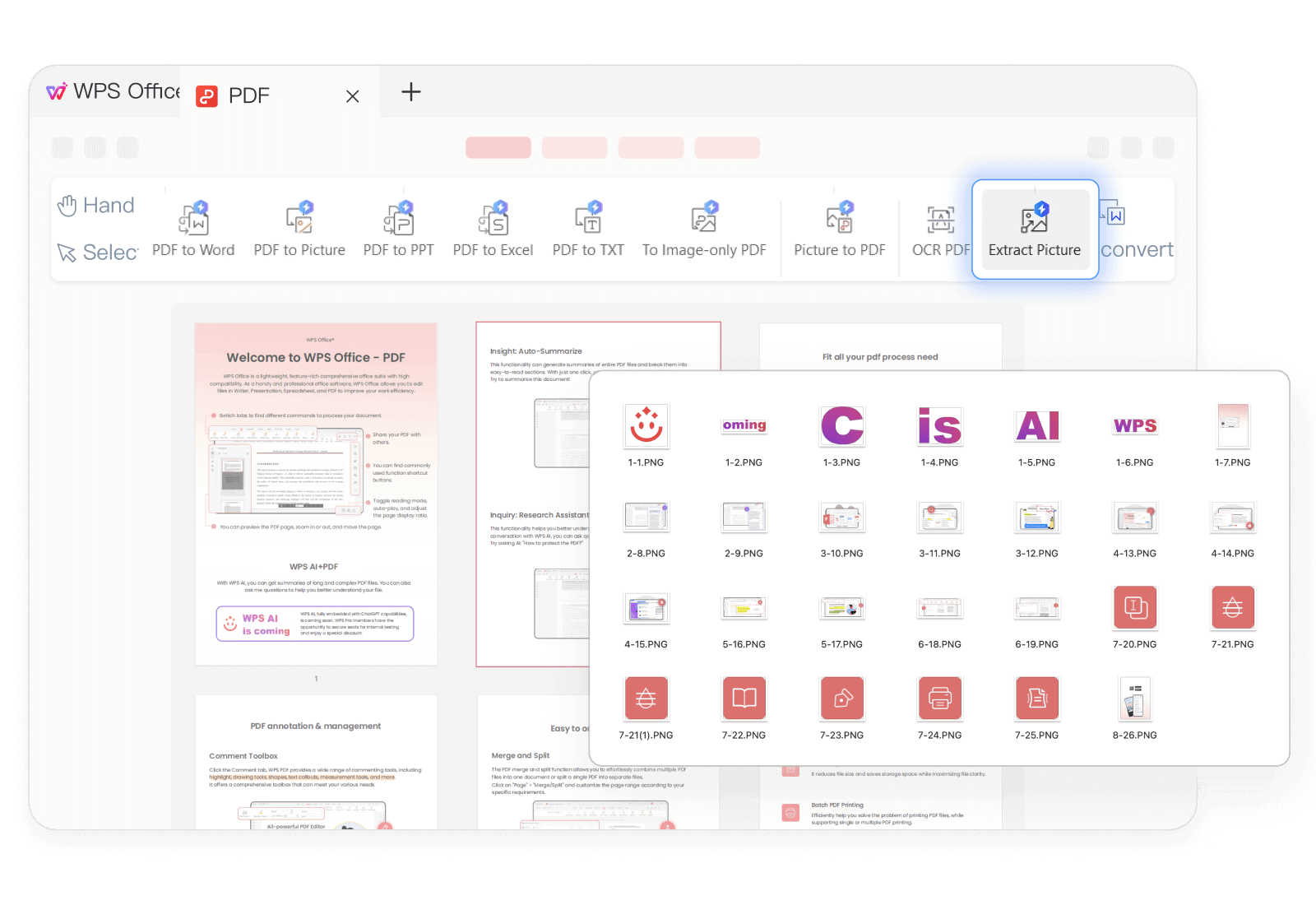Select the 4-13.PNG thumbnail

tap(1135, 517)
